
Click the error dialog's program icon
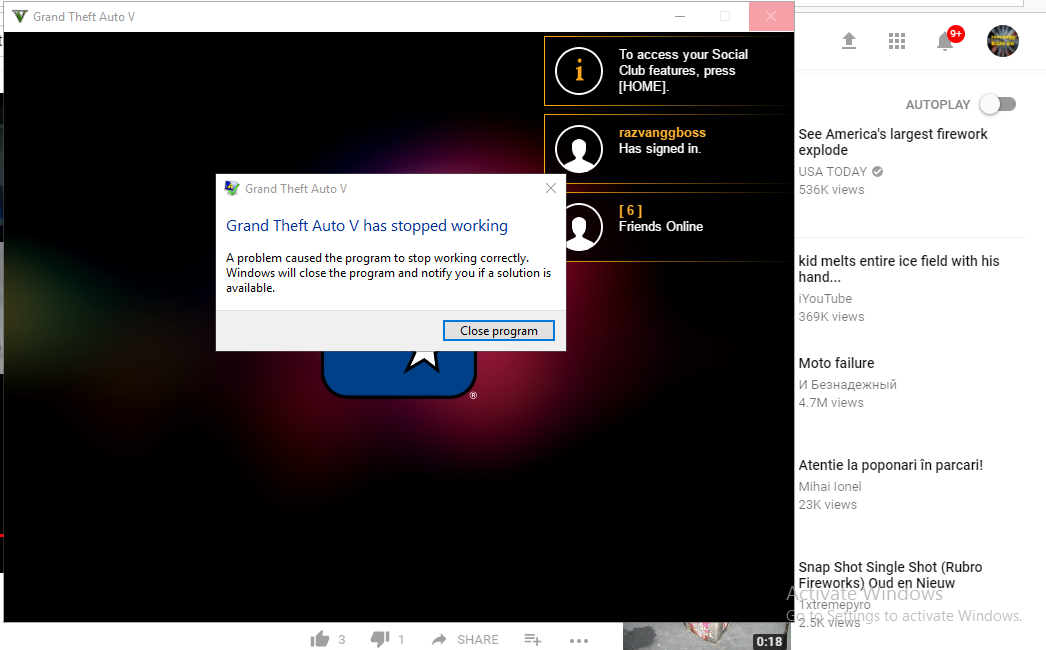click(x=232, y=188)
